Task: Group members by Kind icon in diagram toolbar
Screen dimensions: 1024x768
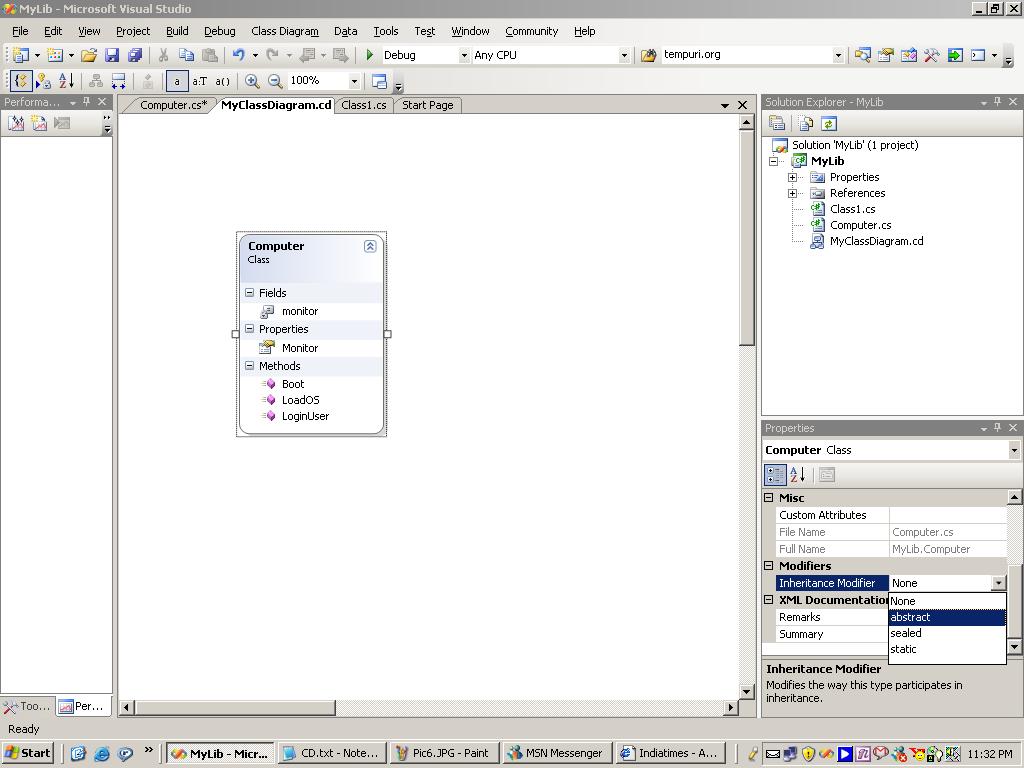Action: coord(21,81)
